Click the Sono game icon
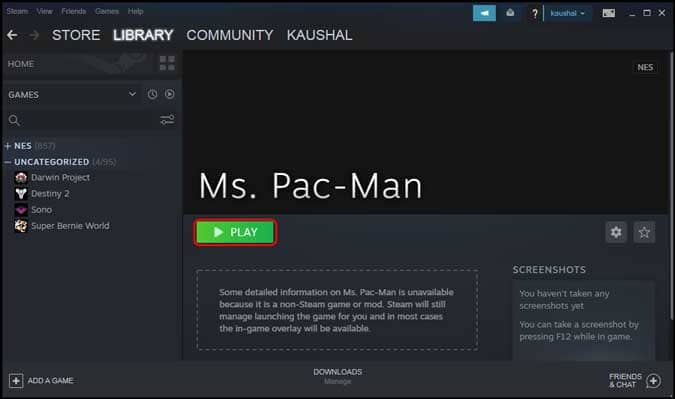The width and height of the screenshot is (675, 399). (21, 210)
